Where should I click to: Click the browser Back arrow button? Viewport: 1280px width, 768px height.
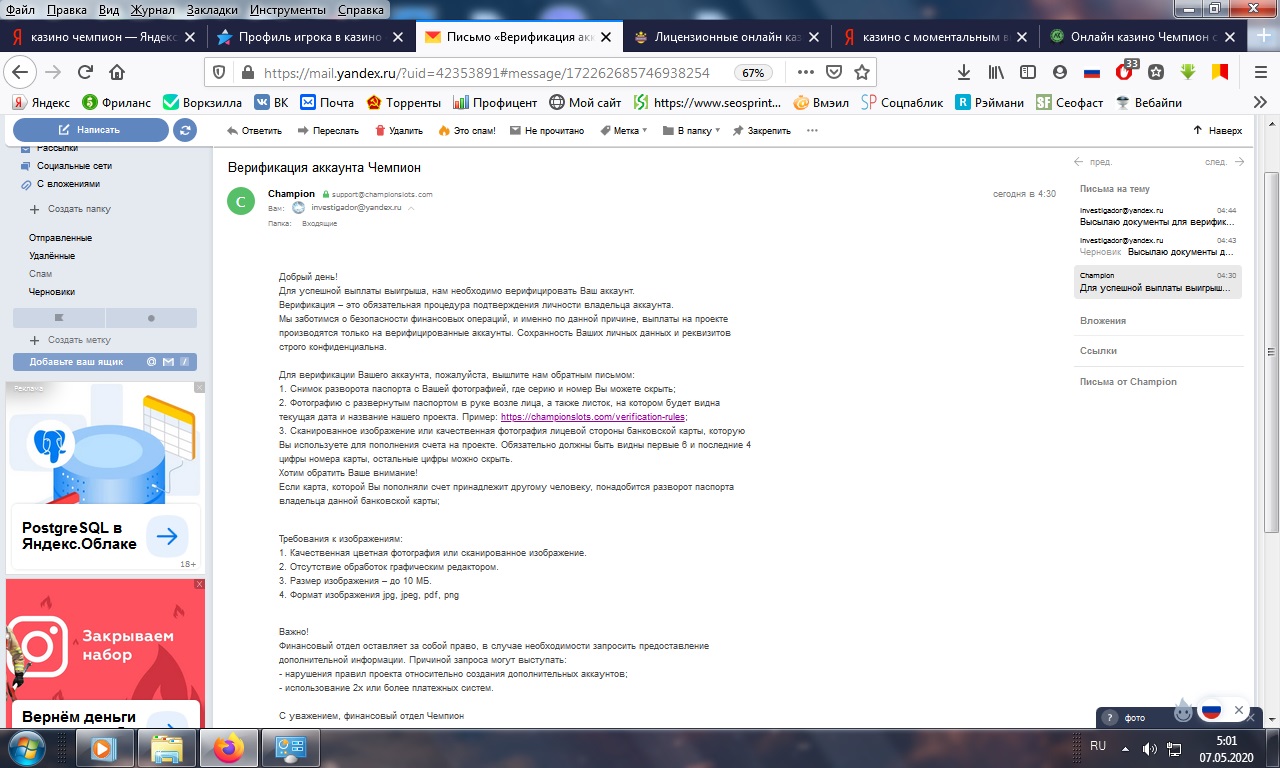click(21, 72)
